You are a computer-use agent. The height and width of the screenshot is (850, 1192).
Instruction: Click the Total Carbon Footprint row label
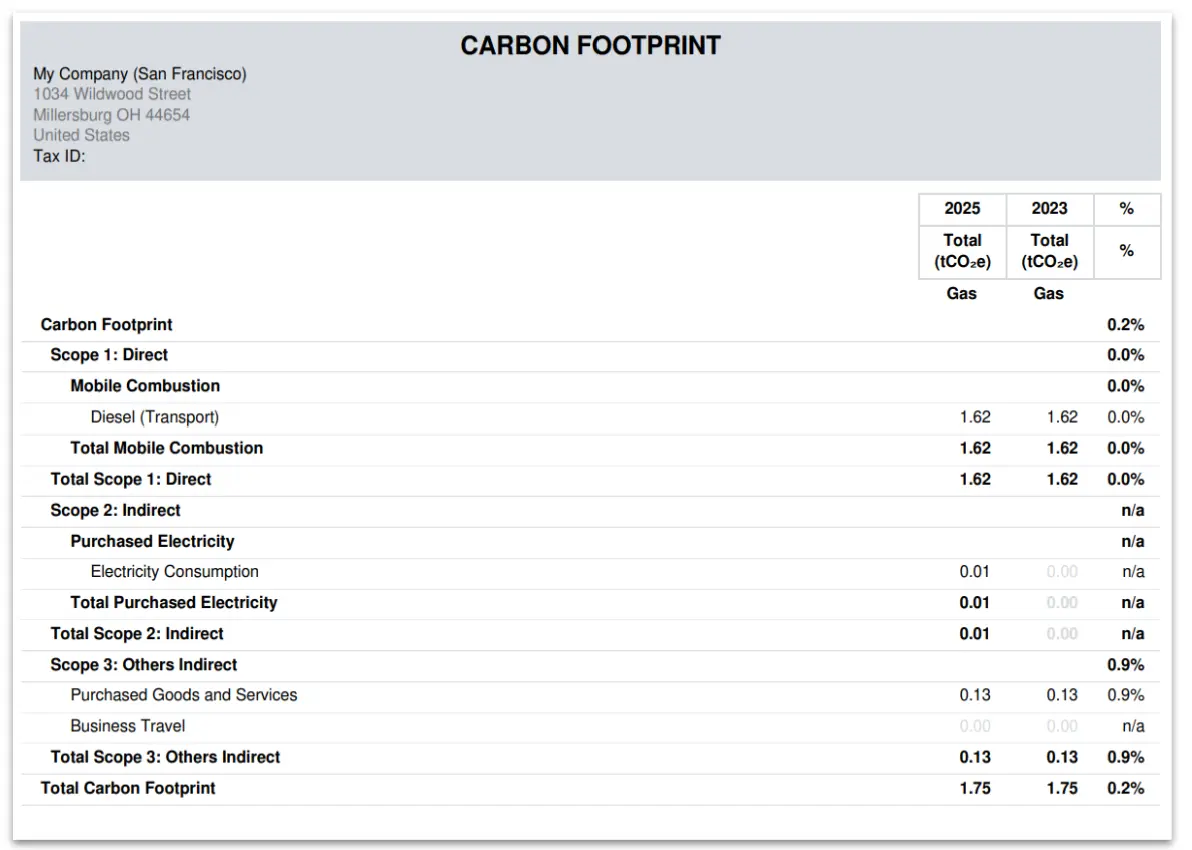tap(128, 788)
